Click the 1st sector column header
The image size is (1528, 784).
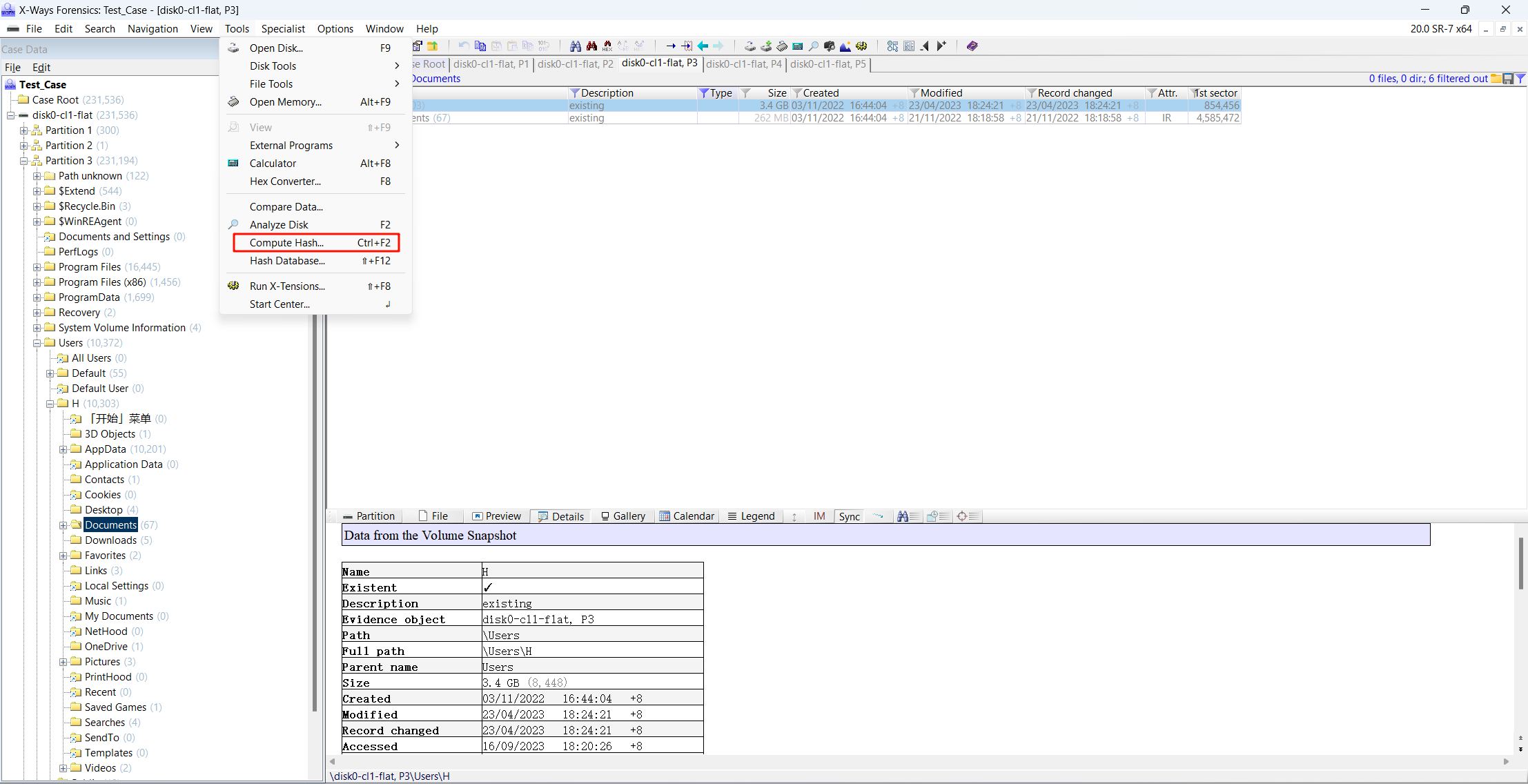coord(1215,93)
